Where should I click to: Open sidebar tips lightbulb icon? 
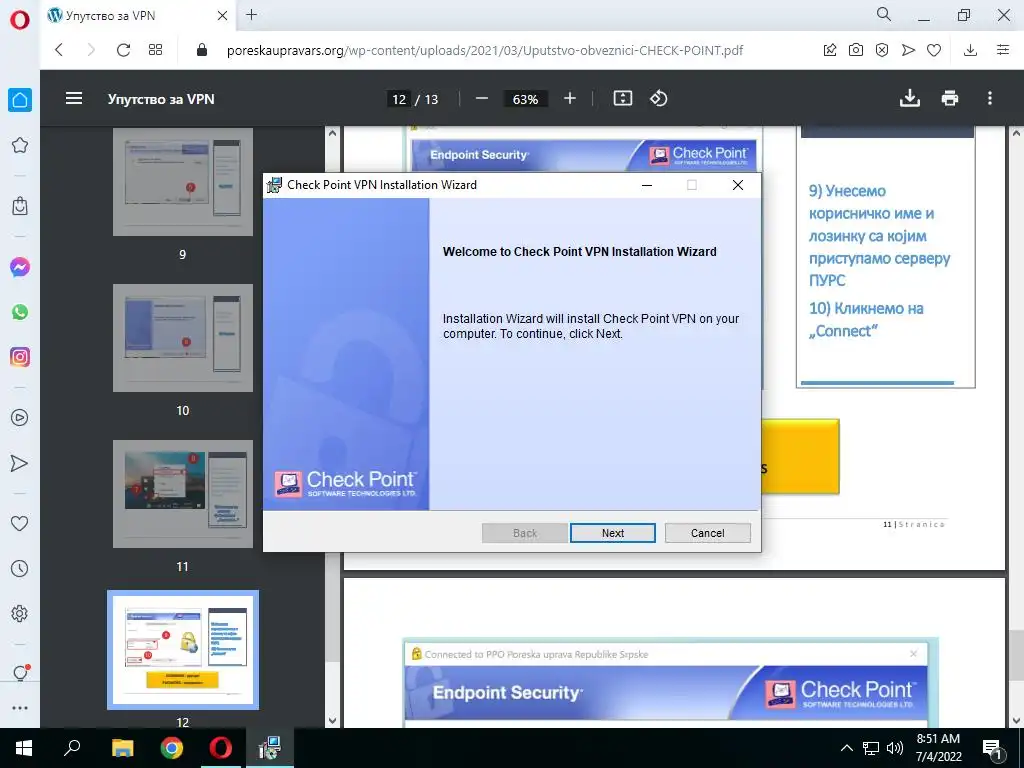pyautogui.click(x=20, y=673)
